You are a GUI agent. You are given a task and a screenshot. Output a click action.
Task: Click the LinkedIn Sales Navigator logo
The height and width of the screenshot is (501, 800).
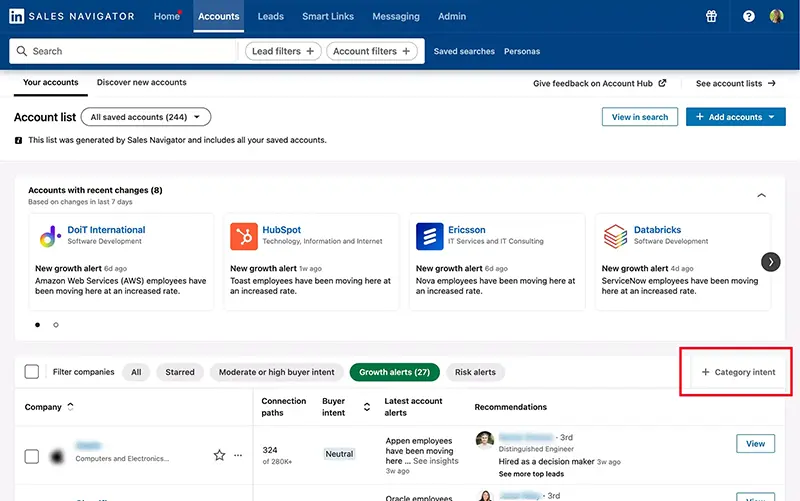click(71, 16)
